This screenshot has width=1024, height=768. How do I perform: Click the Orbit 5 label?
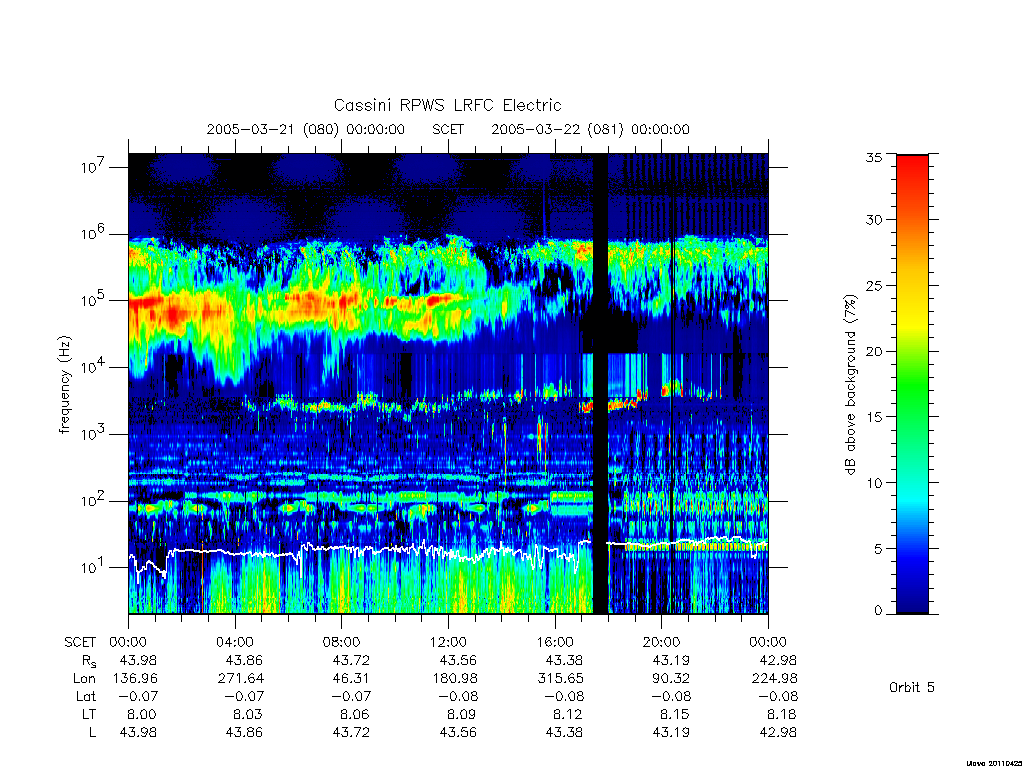912,687
